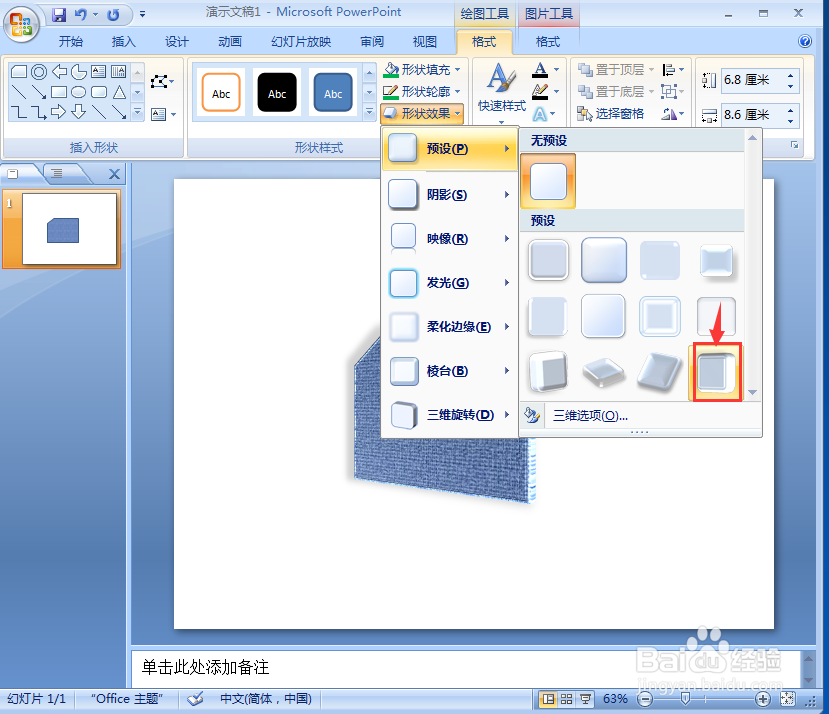Choose the last preset in the bottom row
This screenshot has height=714, width=829.
[715, 372]
